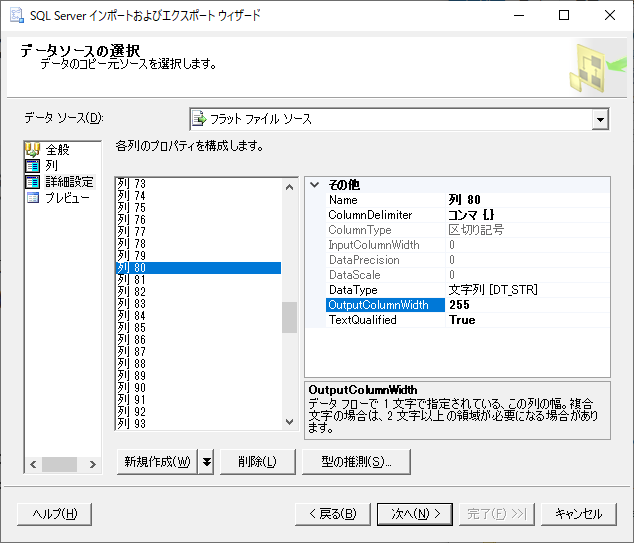Click the プレビュー page icon

pos(32,198)
